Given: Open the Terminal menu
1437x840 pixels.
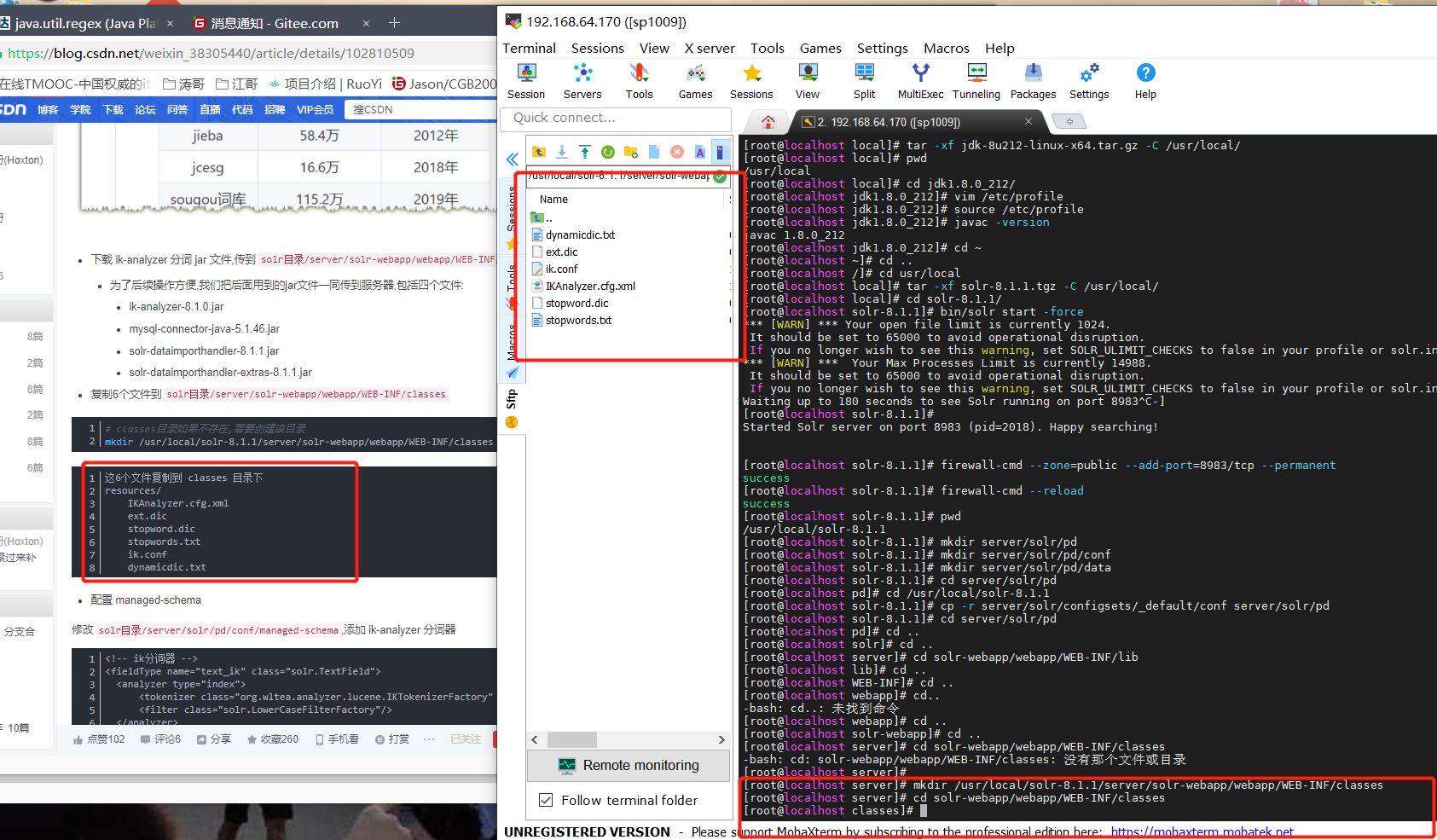Looking at the screenshot, I should click(529, 49).
